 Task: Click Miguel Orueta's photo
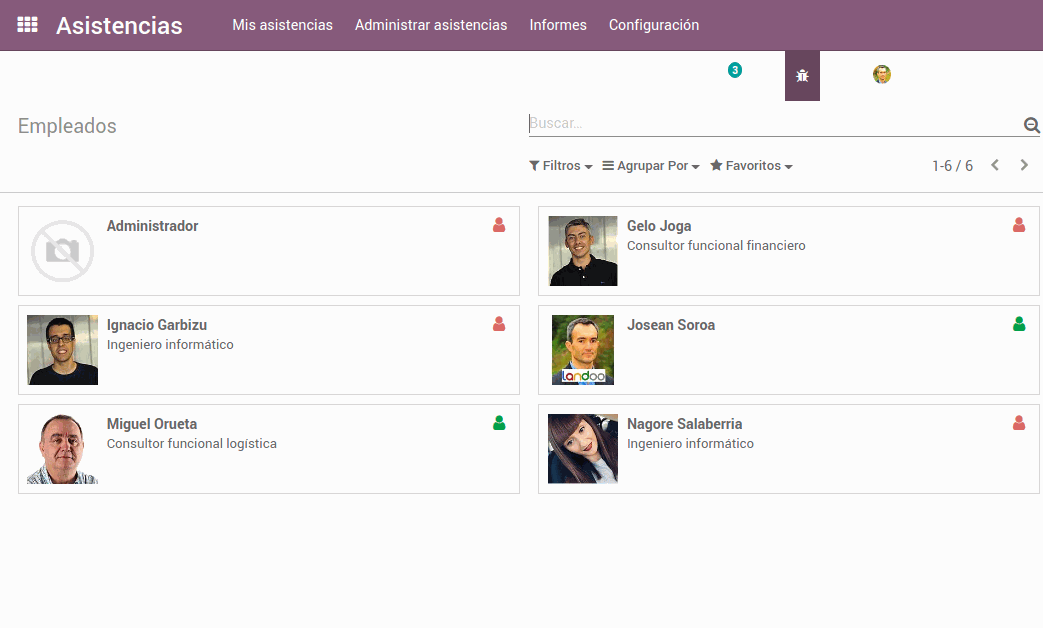(63, 449)
